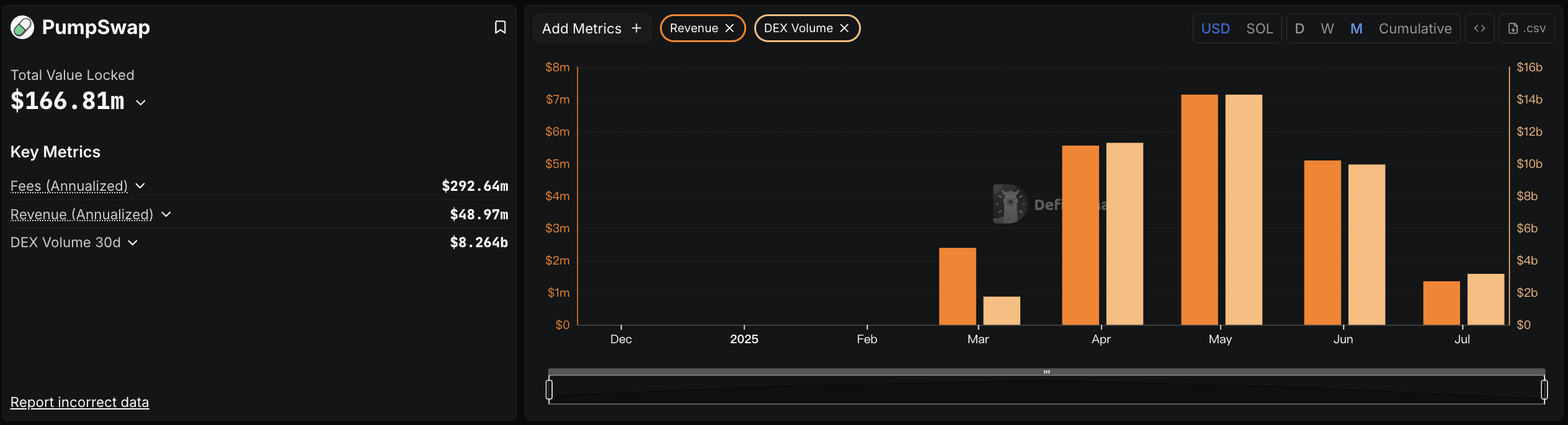Image resolution: width=1568 pixels, height=425 pixels.
Task: Click the $48.97m revenue value
Action: click(x=479, y=214)
